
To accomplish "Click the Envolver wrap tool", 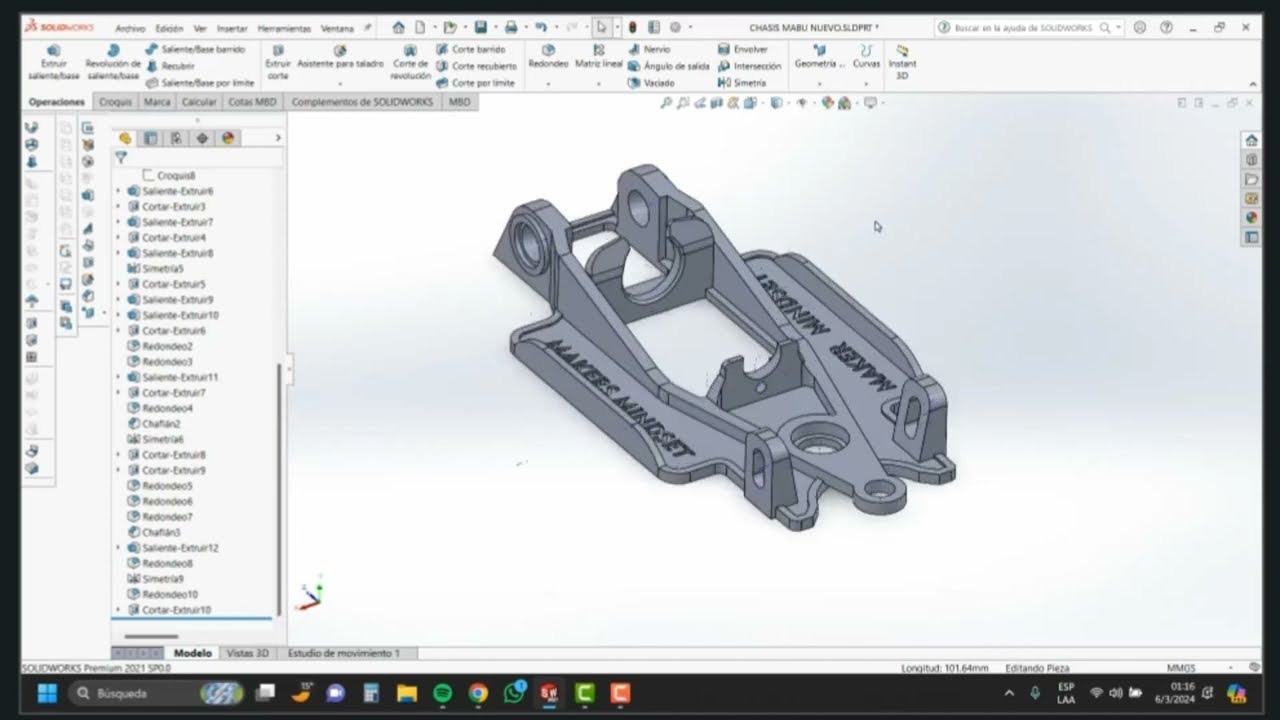I will point(743,49).
